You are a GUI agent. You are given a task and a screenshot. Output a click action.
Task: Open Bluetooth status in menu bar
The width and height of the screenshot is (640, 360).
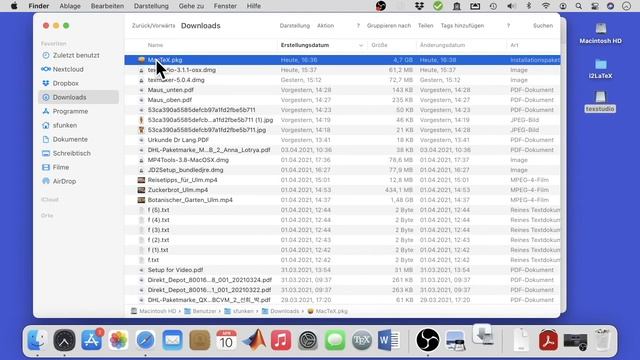tap(529, 6)
